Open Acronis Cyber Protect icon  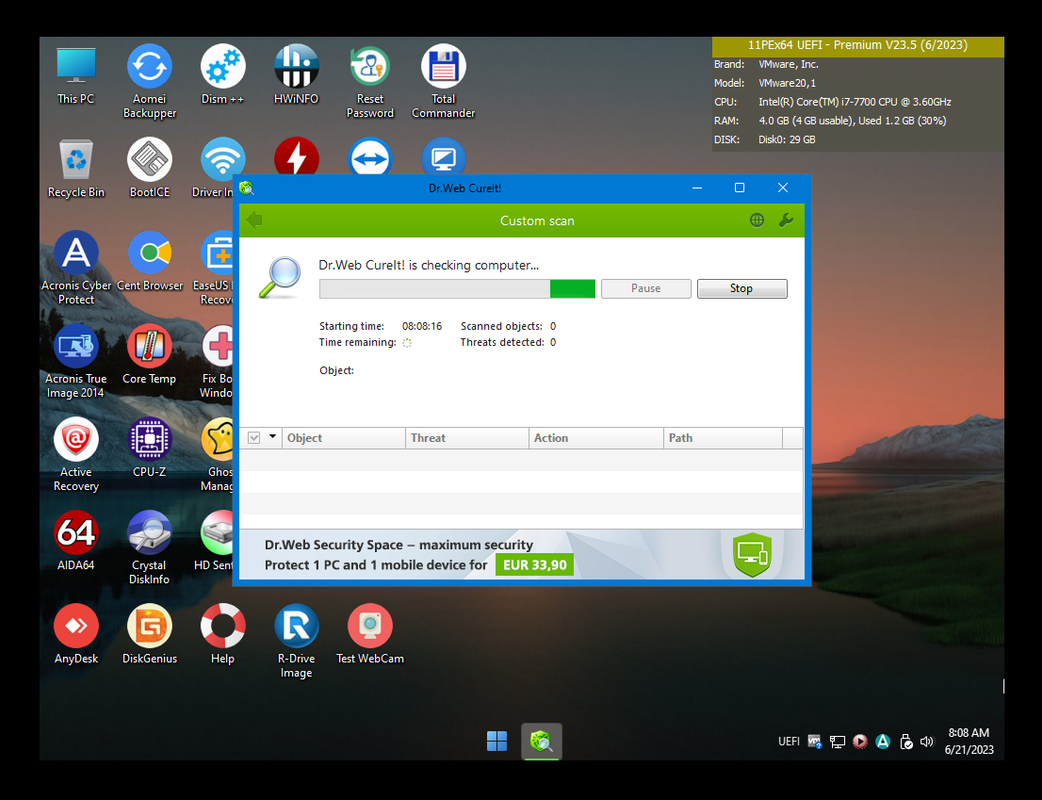tap(76, 268)
